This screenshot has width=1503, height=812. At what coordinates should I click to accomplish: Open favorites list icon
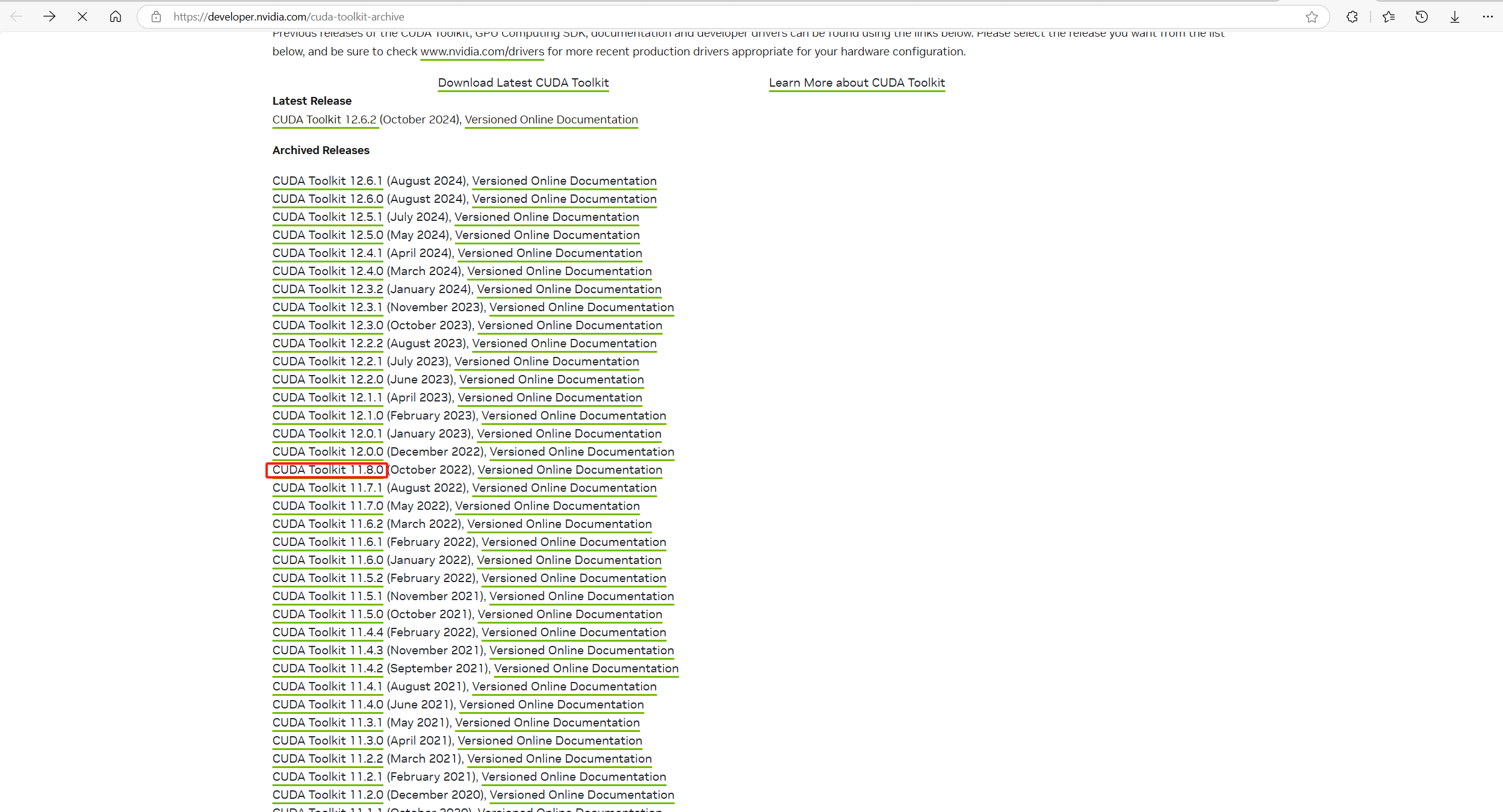pos(1389,17)
